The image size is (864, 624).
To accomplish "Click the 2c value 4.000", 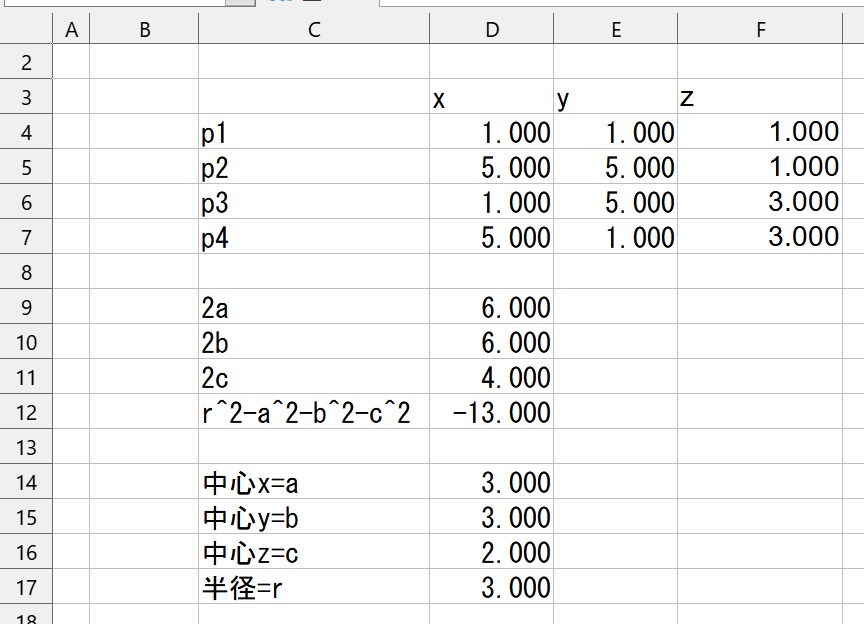I will point(492,376).
